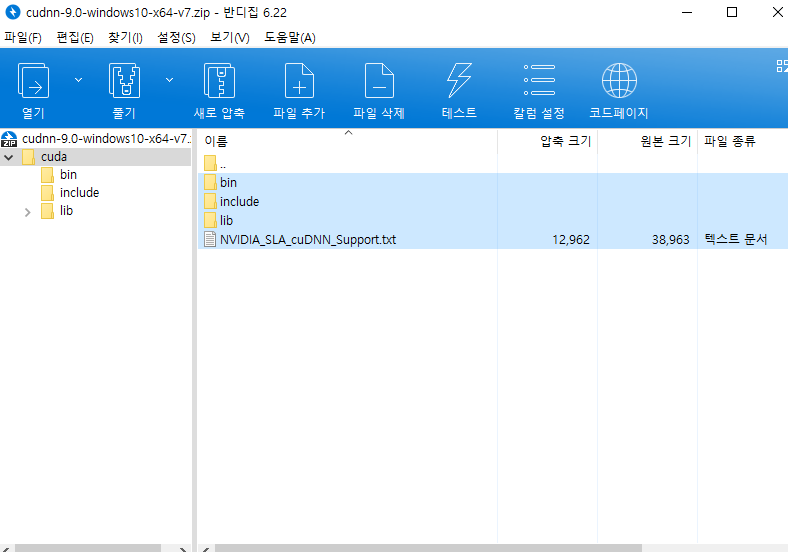Click the tree panel horizontal scrollbar

(x=88, y=548)
